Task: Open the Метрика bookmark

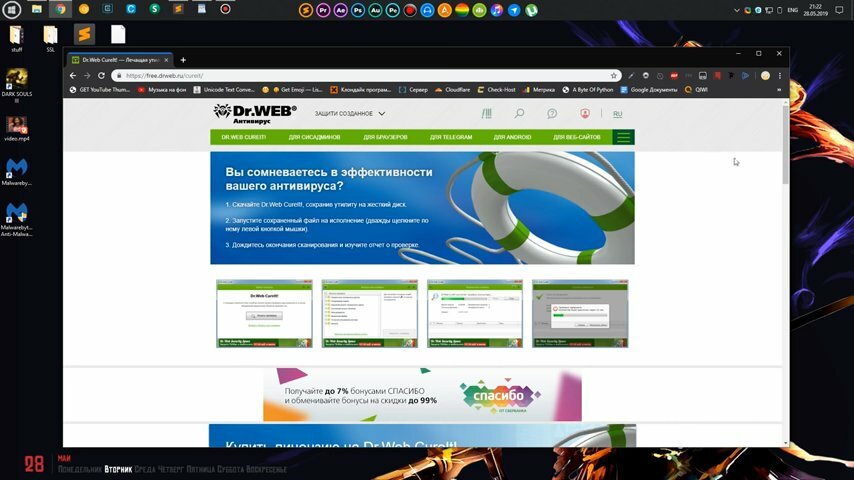Action: [x=539, y=90]
